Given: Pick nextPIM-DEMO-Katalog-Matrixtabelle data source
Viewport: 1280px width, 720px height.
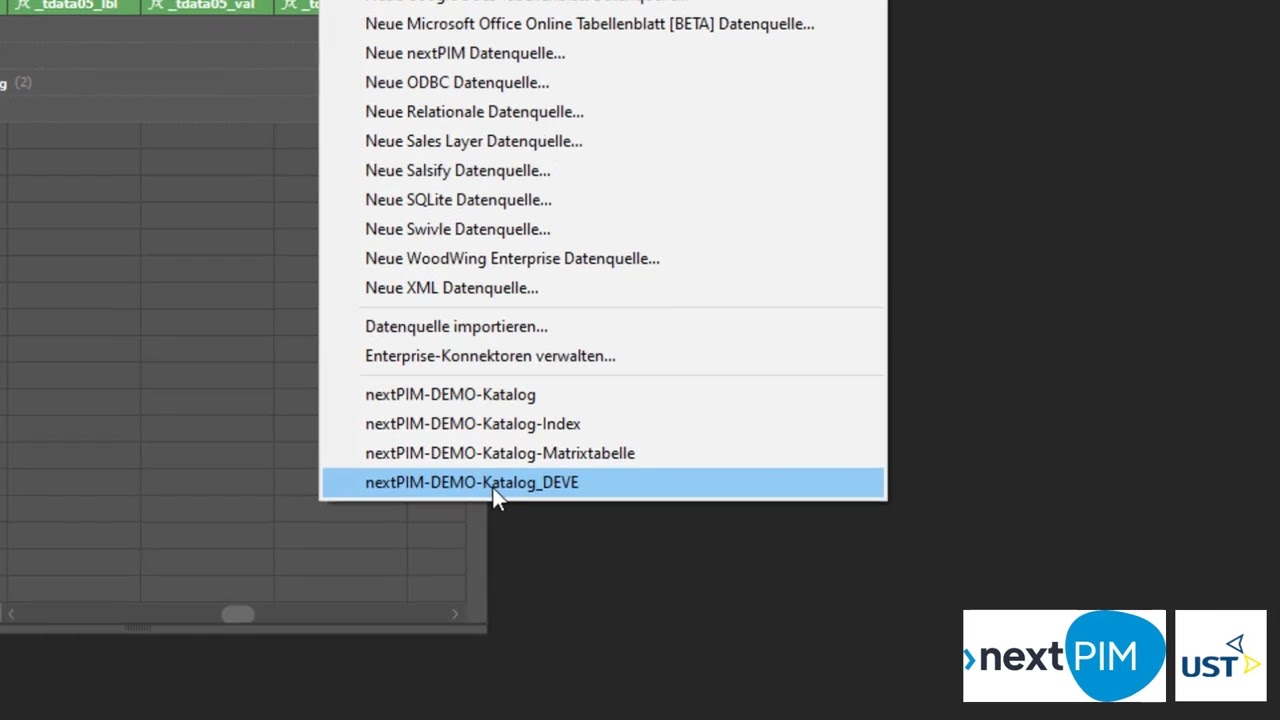Looking at the screenshot, I should tap(603, 453).
